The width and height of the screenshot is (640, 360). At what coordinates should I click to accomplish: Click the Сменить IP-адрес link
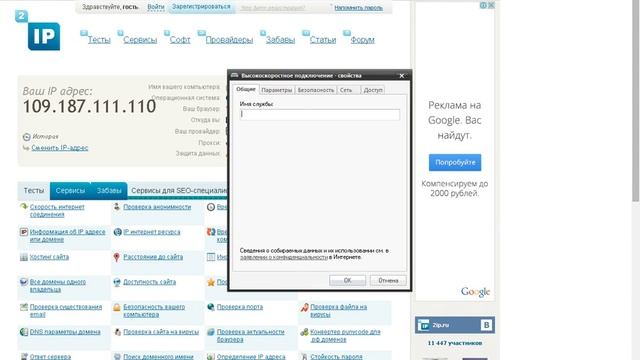tap(60, 148)
